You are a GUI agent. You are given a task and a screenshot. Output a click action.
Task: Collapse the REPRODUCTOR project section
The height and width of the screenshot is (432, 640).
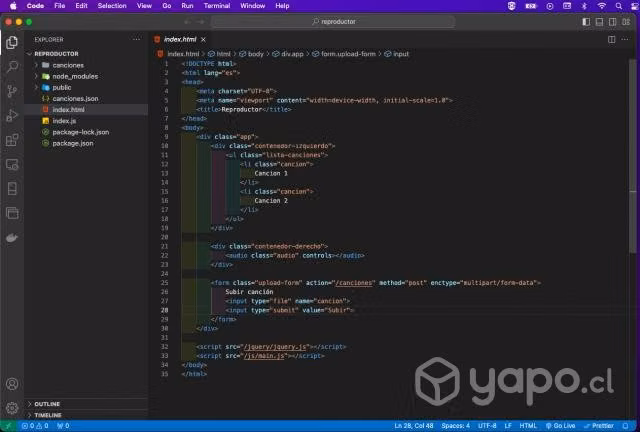[x=86, y=54]
